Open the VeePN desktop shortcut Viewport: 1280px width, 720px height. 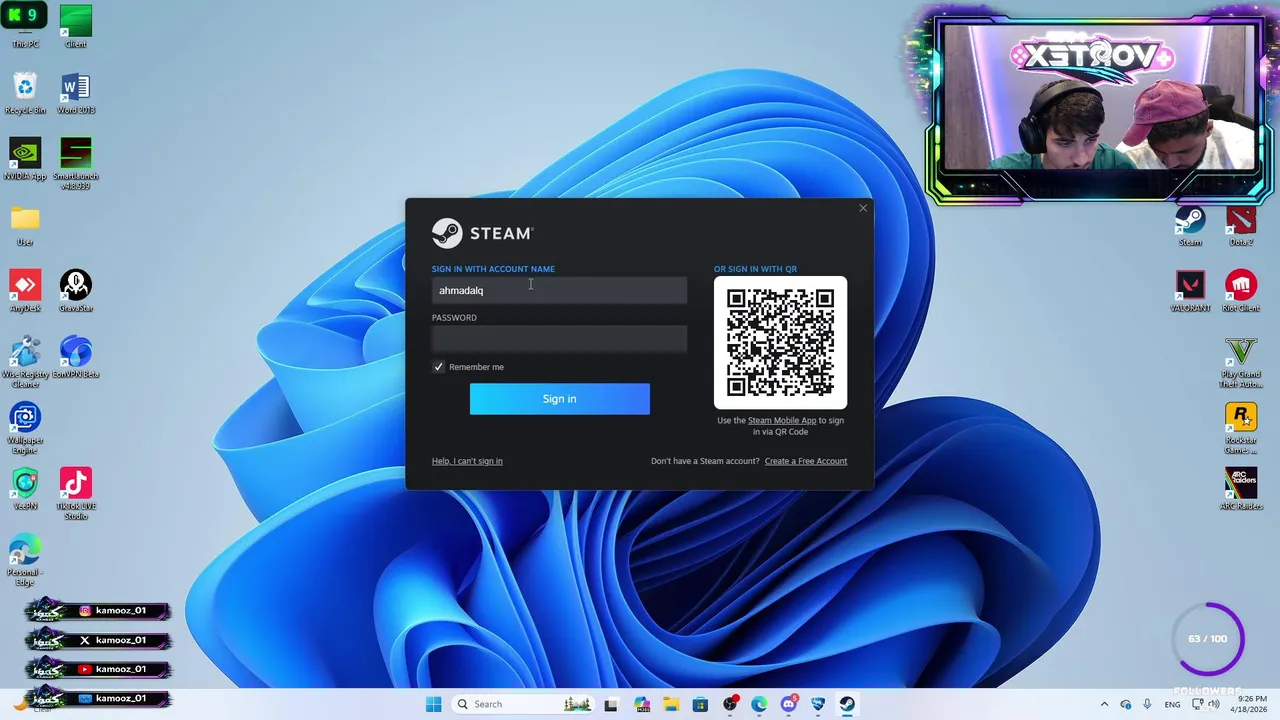pyautogui.click(x=25, y=488)
